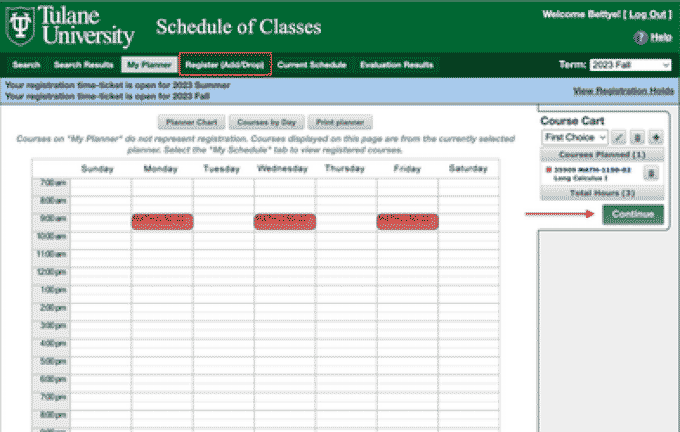This screenshot has width=680, height=432.
Task: Click the Total Hours (3) row
Action: (x=602, y=193)
